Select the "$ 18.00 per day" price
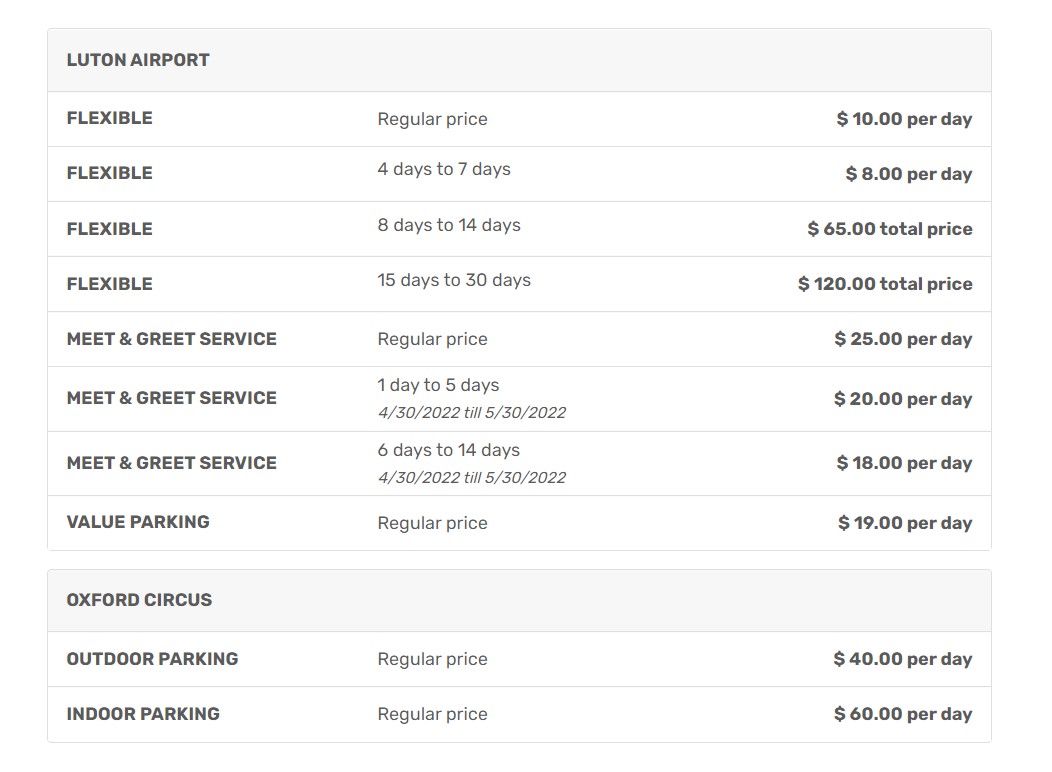This screenshot has height=772, width=1052. click(904, 463)
